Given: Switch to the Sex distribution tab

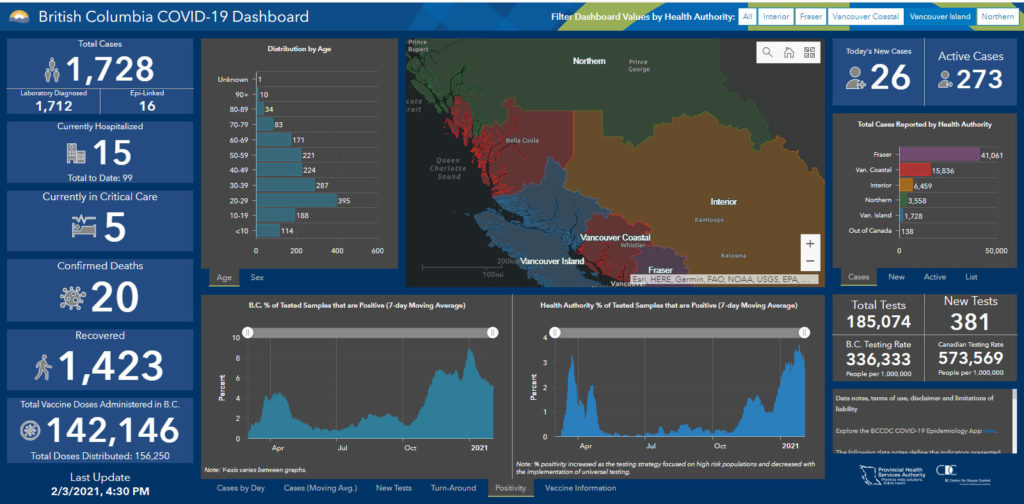Looking at the screenshot, I should click(x=257, y=277).
